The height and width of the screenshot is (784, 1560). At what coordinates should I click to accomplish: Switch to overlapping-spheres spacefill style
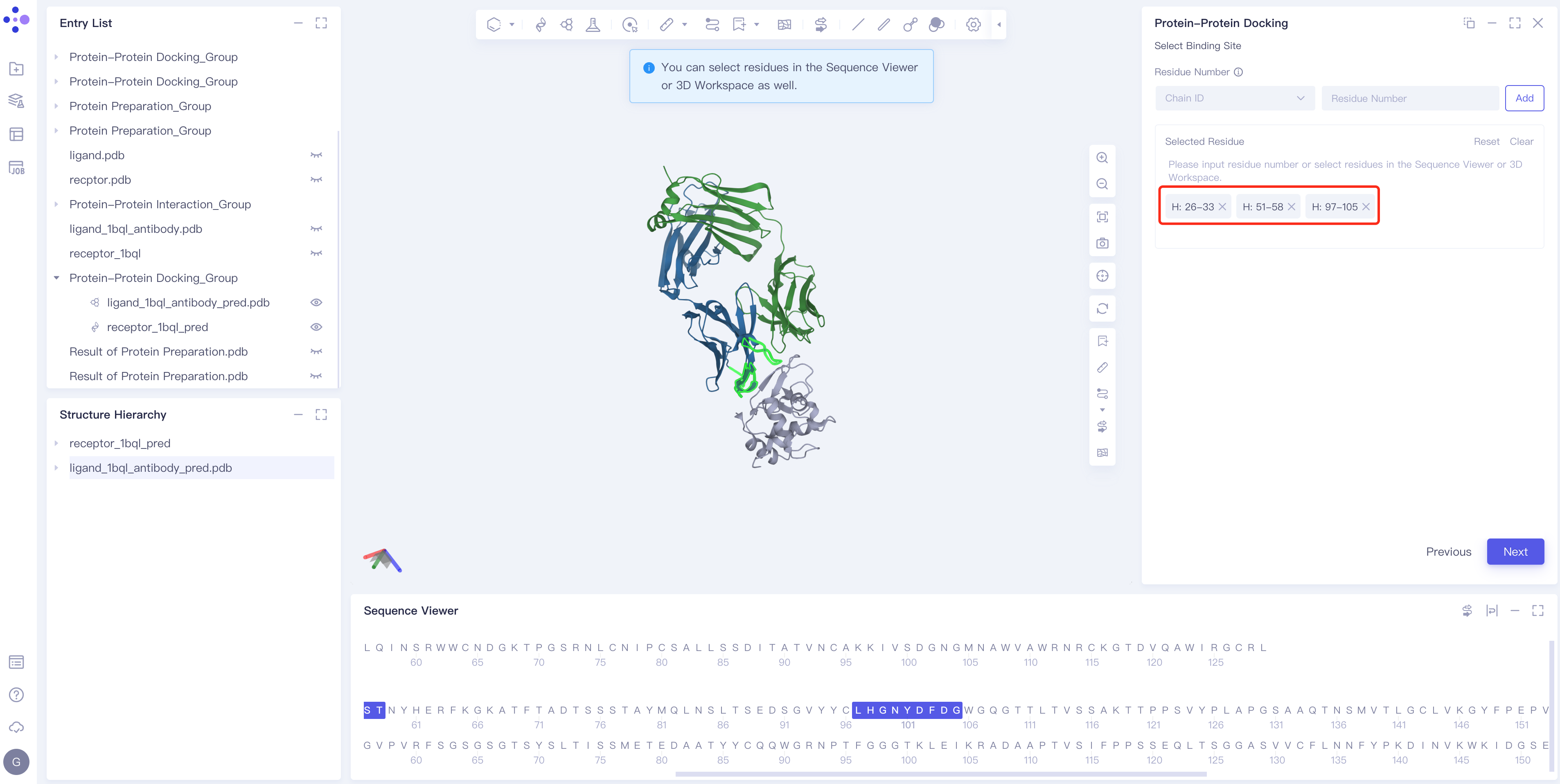(x=937, y=24)
